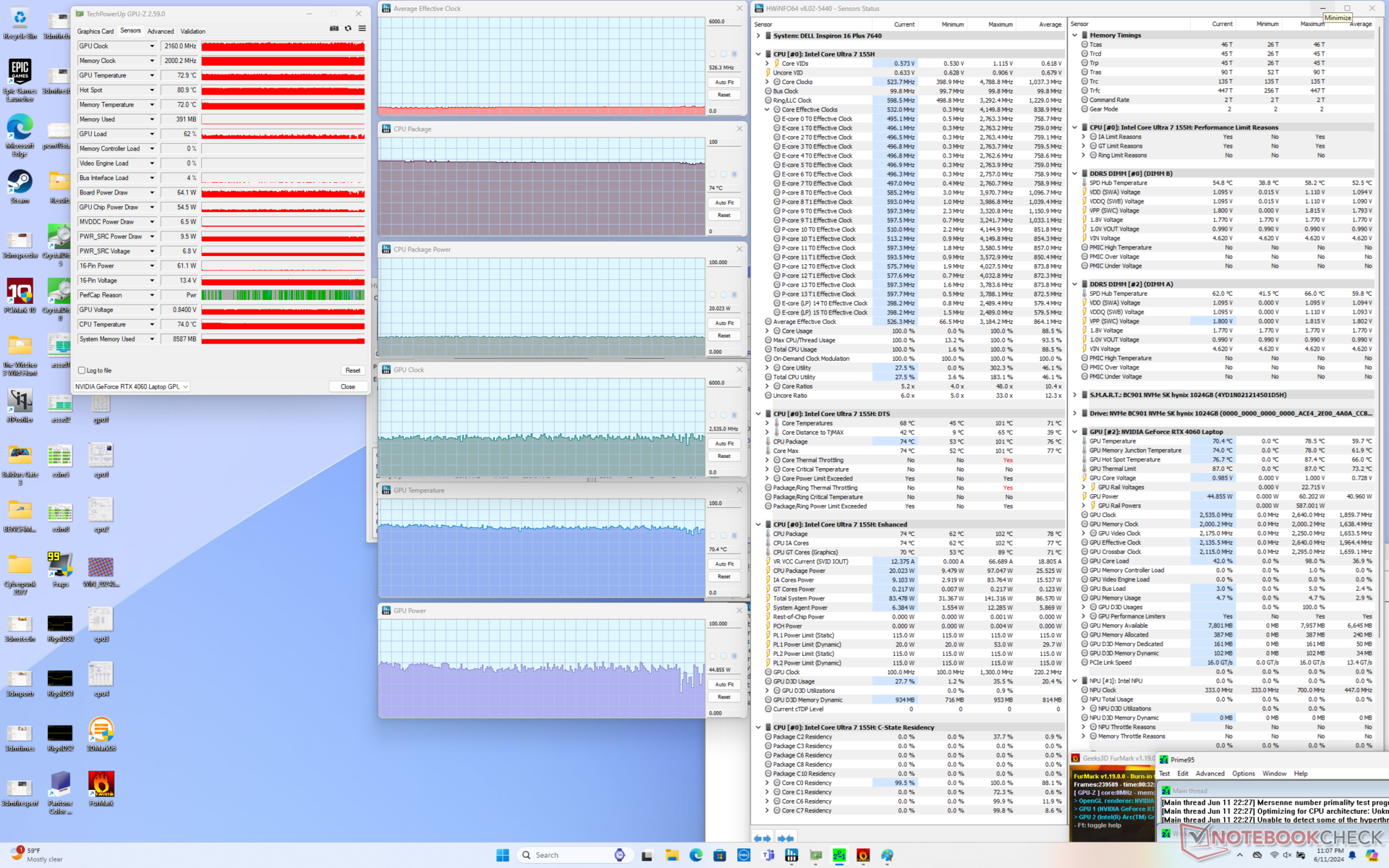
Task: Click Reset button in GPU-Z window
Action: pos(352,370)
